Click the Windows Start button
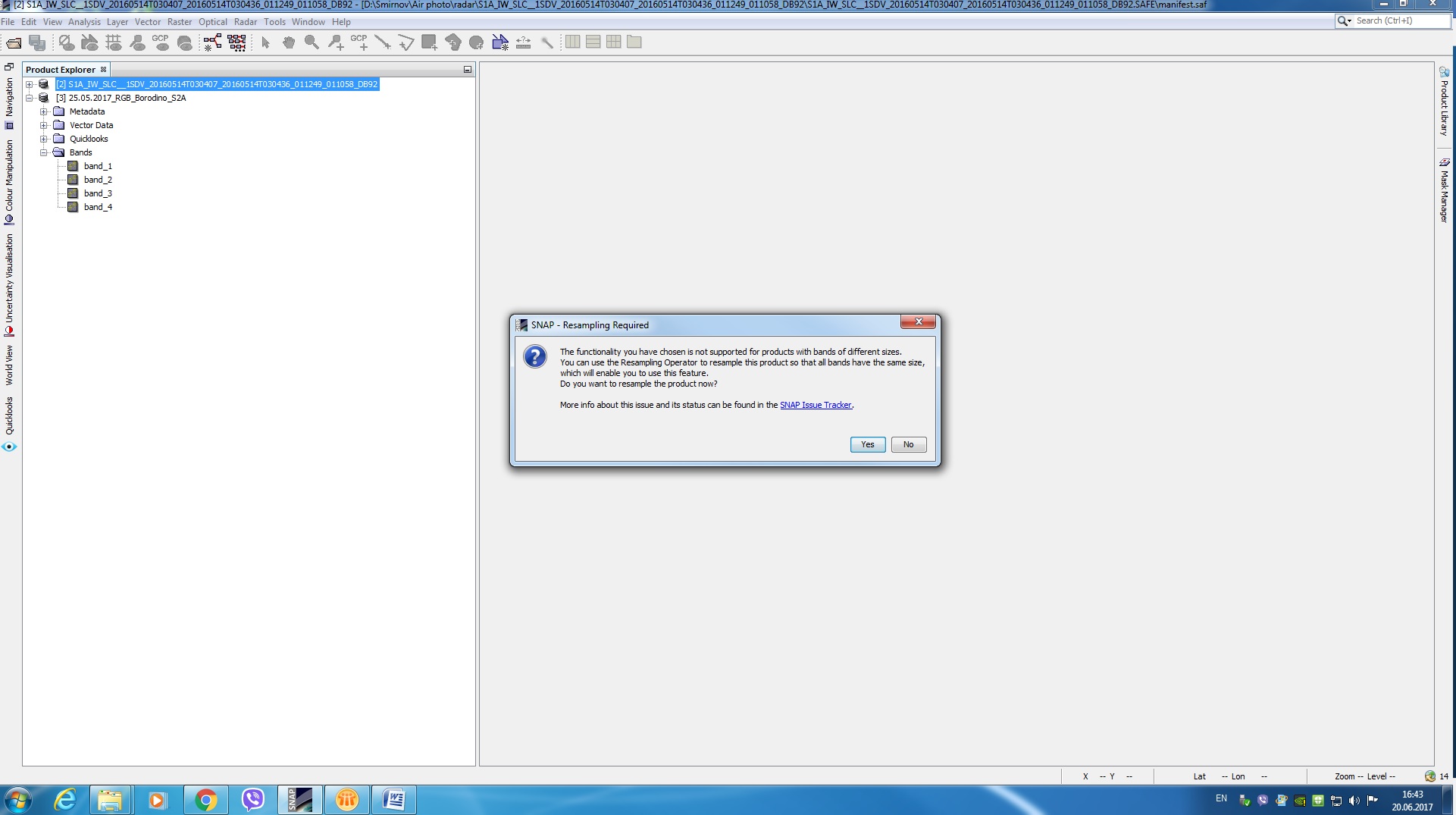Viewport: 1456px width, 815px height. tap(17, 800)
